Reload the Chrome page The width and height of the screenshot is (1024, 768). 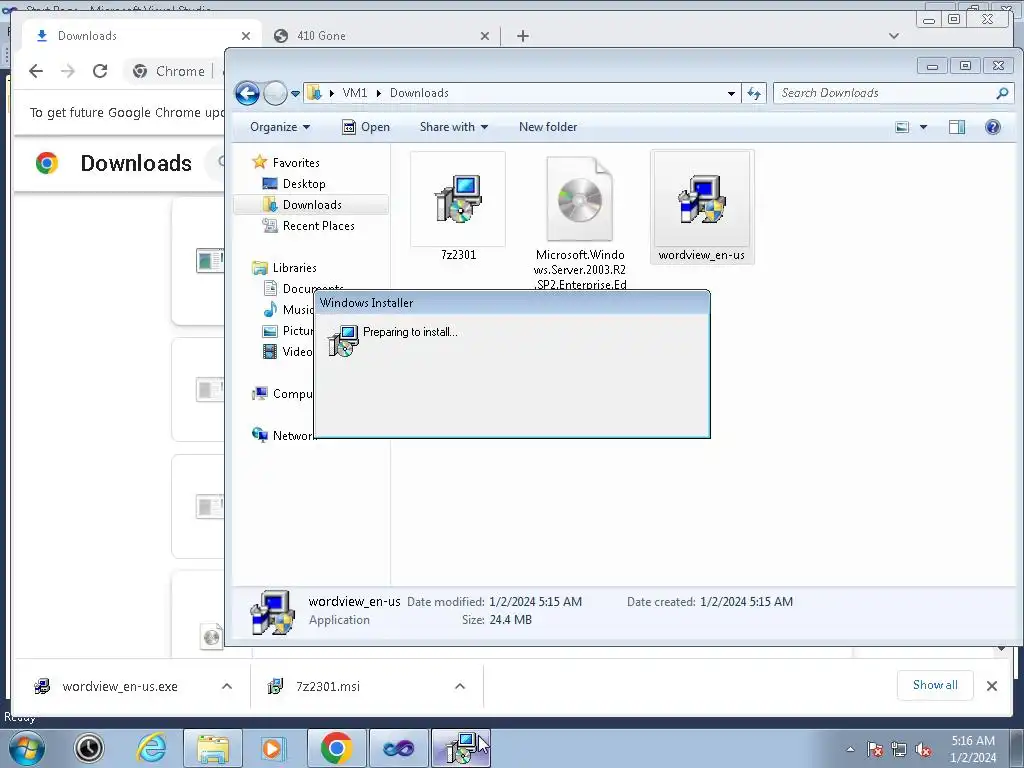[x=100, y=71]
